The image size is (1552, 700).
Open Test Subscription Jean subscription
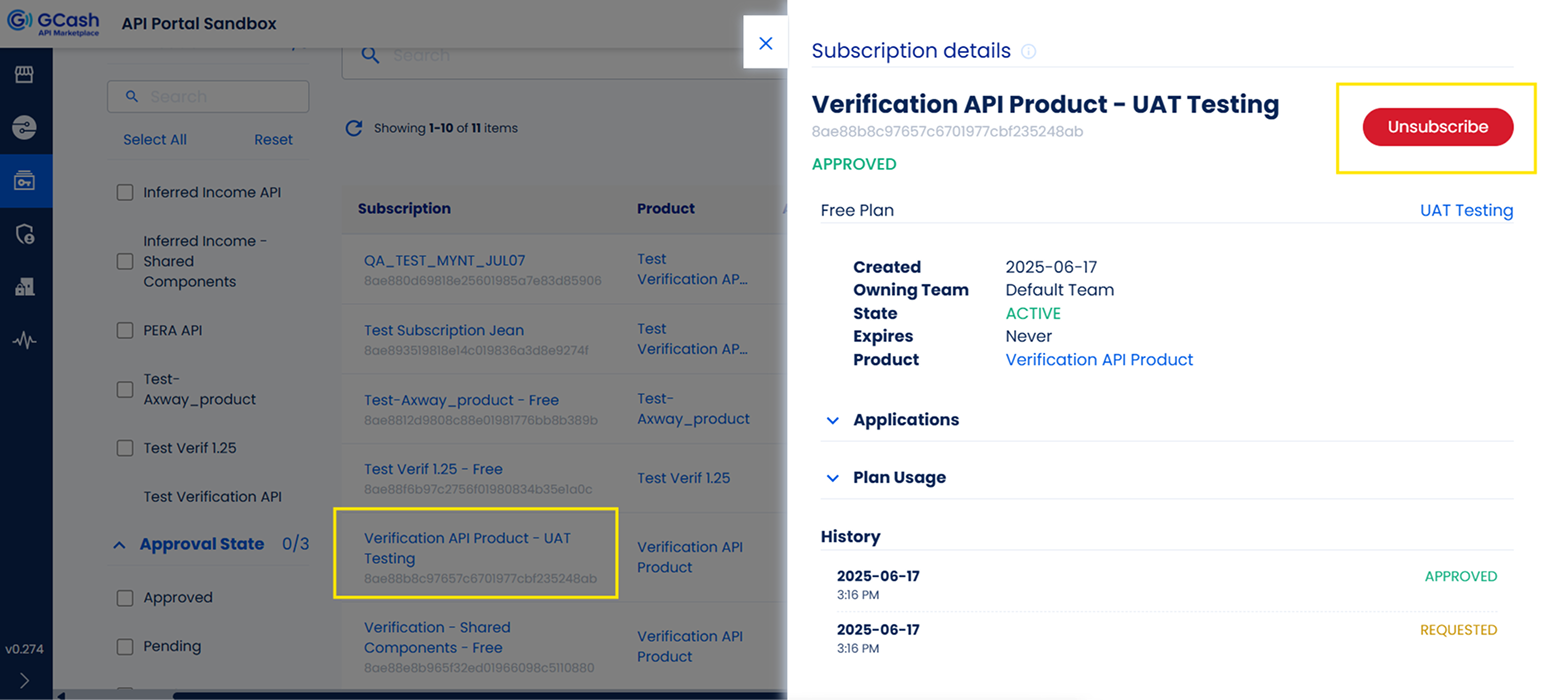[444, 330]
